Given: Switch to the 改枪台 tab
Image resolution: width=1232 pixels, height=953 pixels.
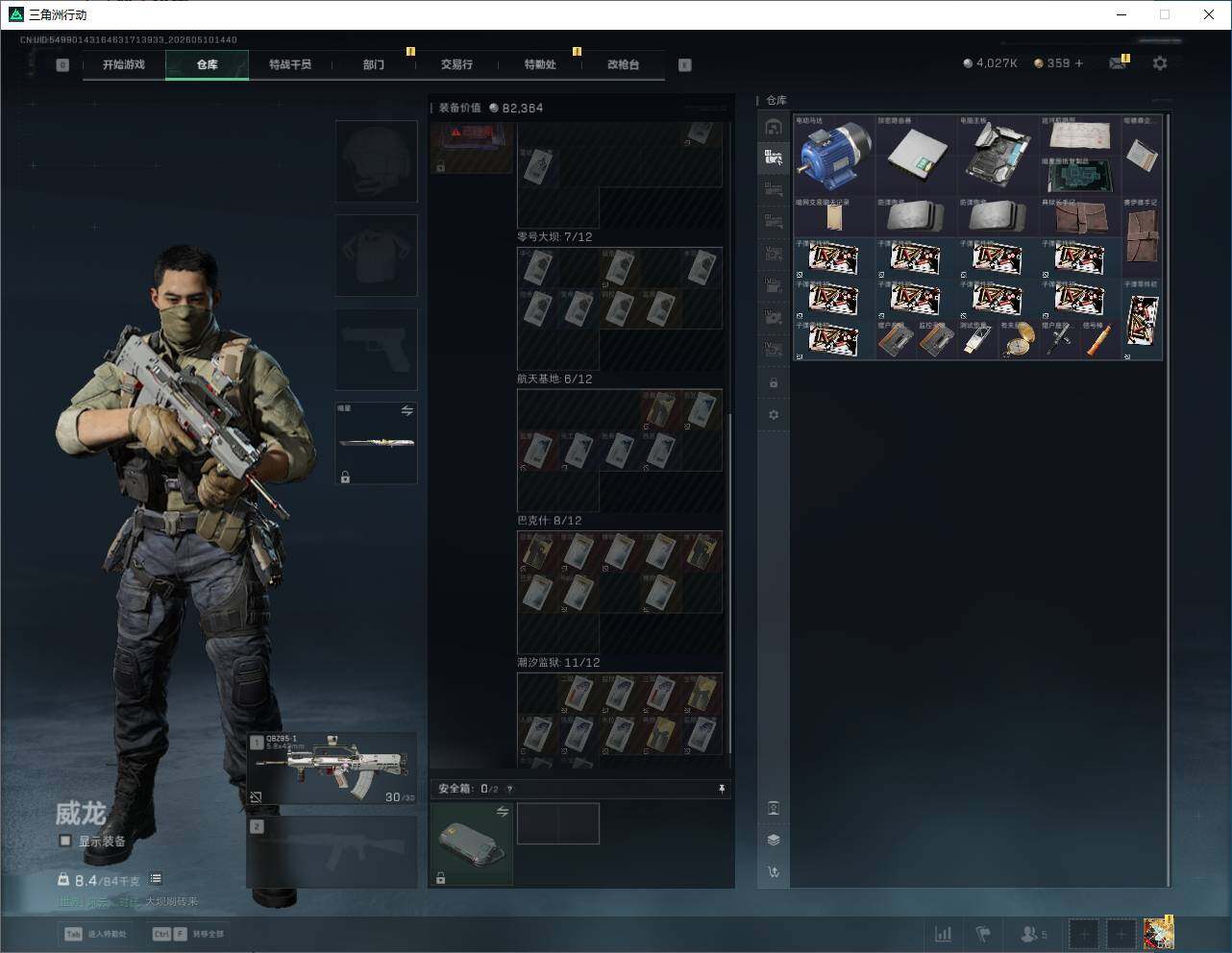Looking at the screenshot, I should pos(623,64).
